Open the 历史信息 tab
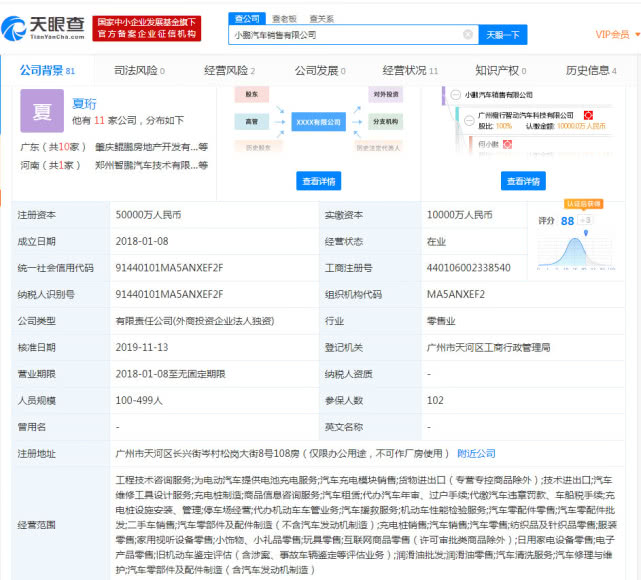The width and height of the screenshot is (641, 580). 591,71
